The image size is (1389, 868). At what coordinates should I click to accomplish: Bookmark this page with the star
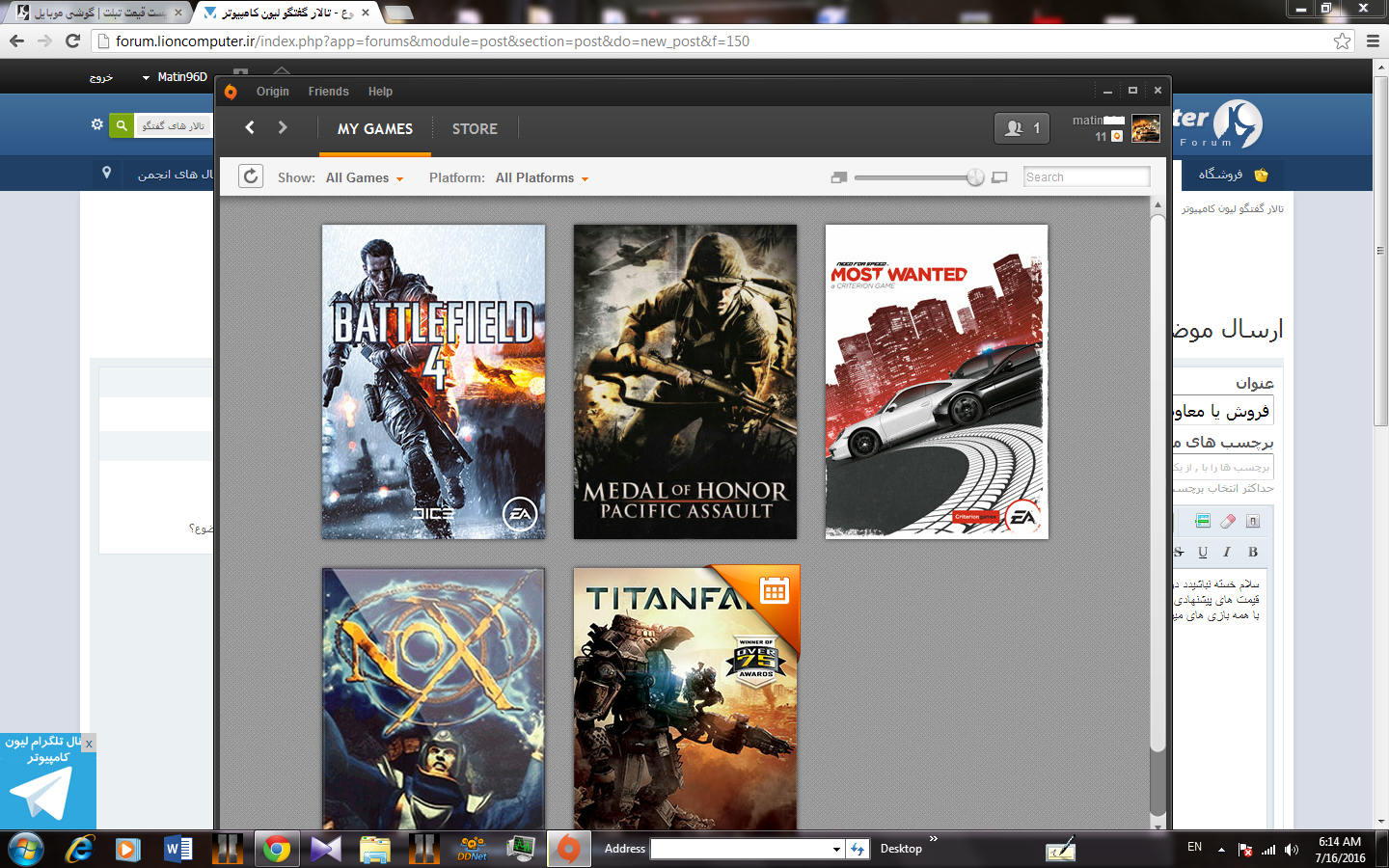[1342, 41]
